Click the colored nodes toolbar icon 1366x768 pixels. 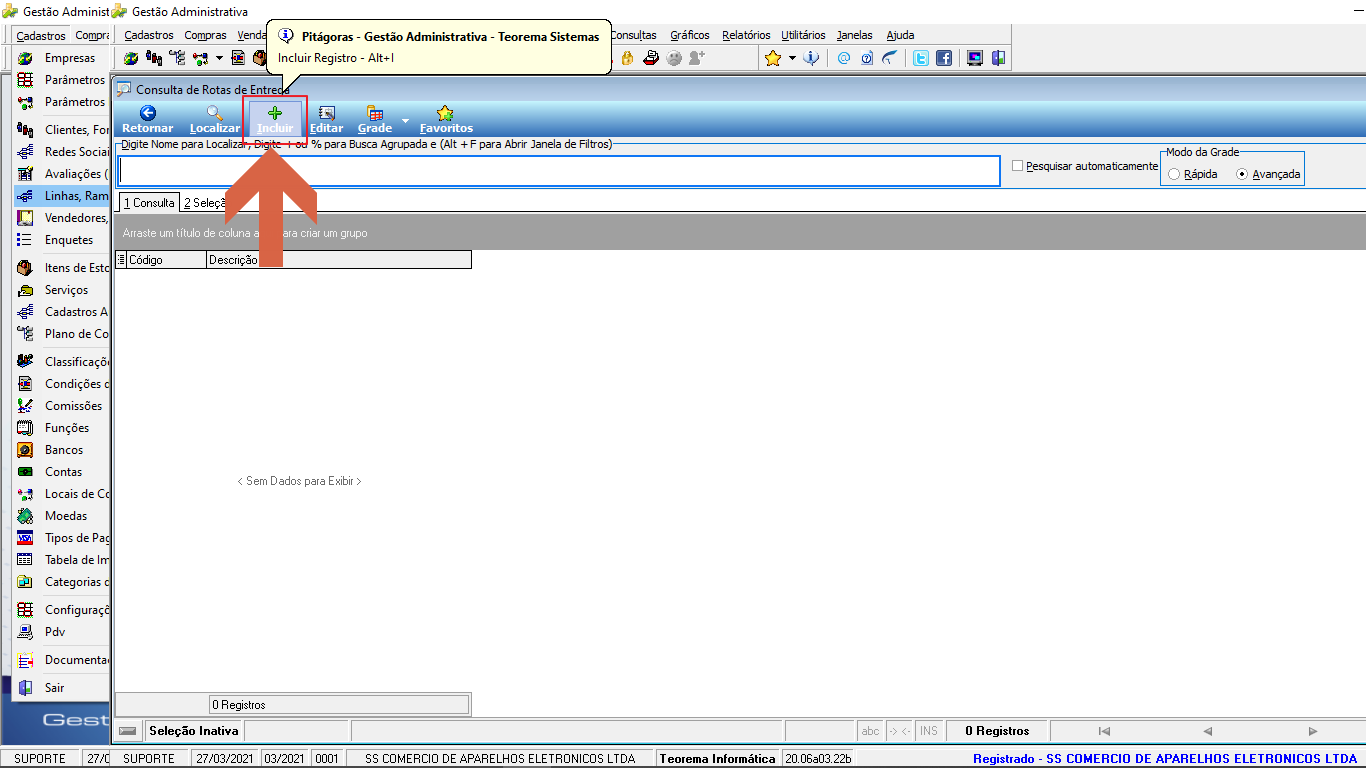200,58
